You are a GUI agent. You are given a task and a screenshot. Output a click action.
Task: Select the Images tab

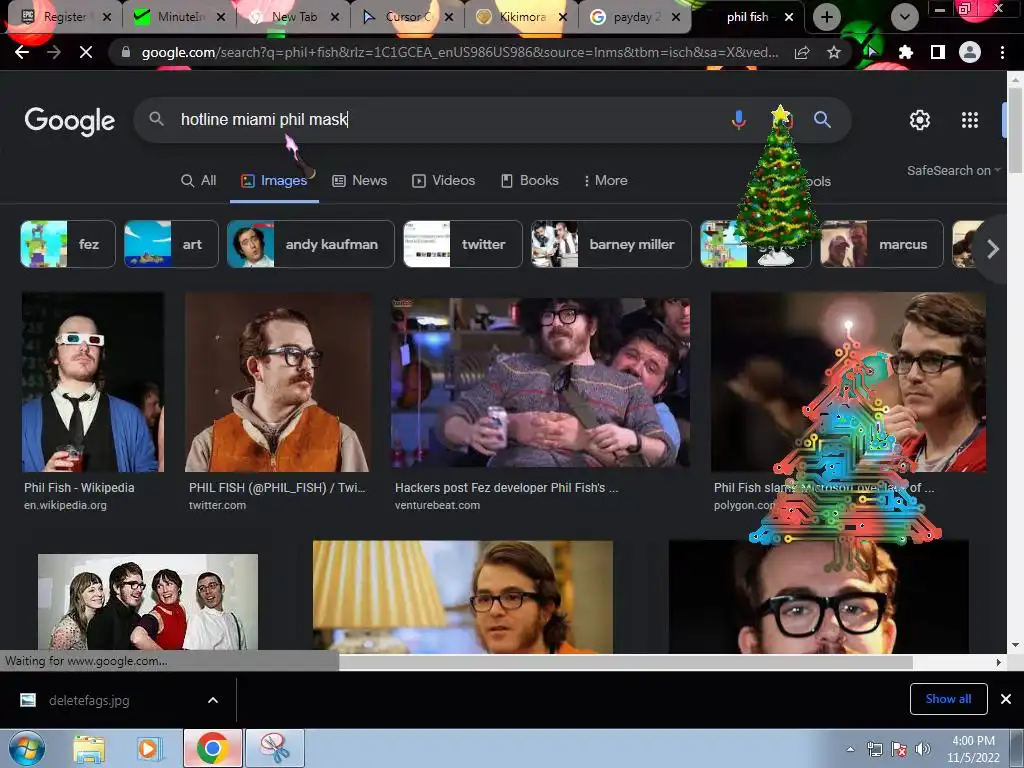(x=274, y=181)
